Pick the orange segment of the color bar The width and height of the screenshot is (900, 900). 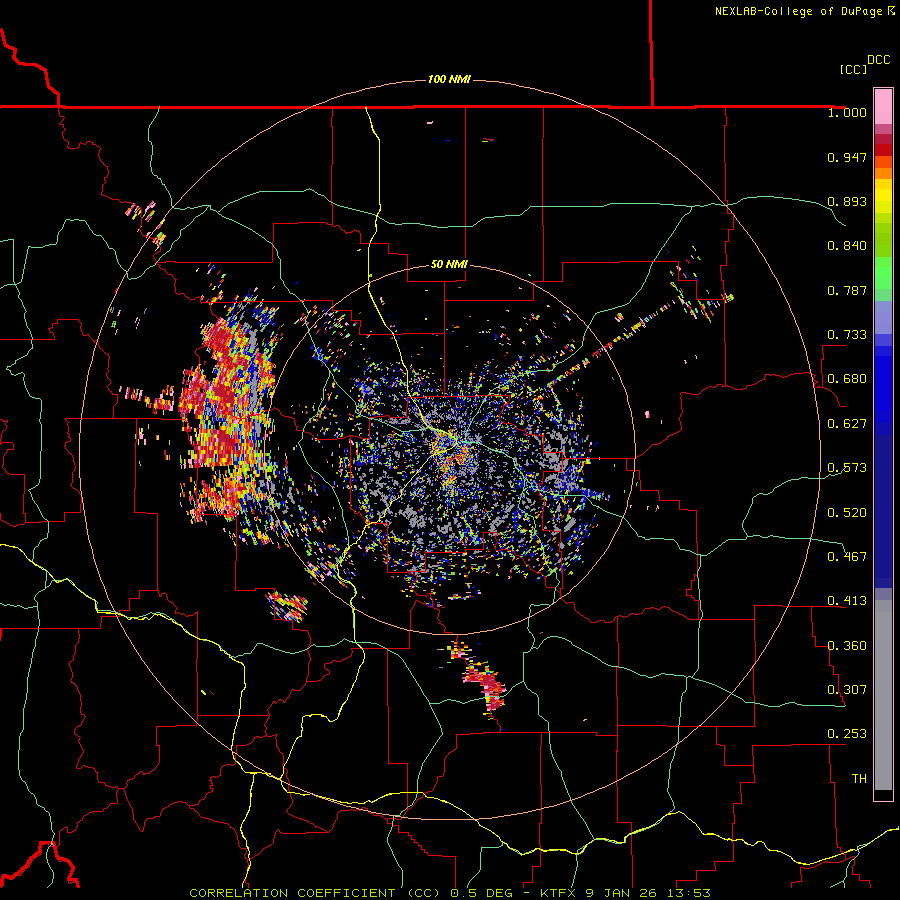[883, 168]
